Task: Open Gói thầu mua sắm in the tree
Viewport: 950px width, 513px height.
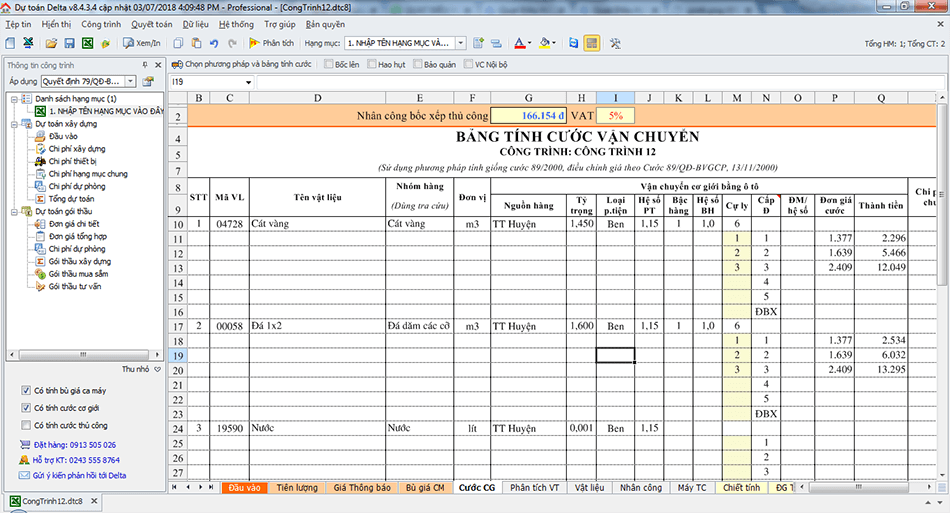Action: coord(79,273)
